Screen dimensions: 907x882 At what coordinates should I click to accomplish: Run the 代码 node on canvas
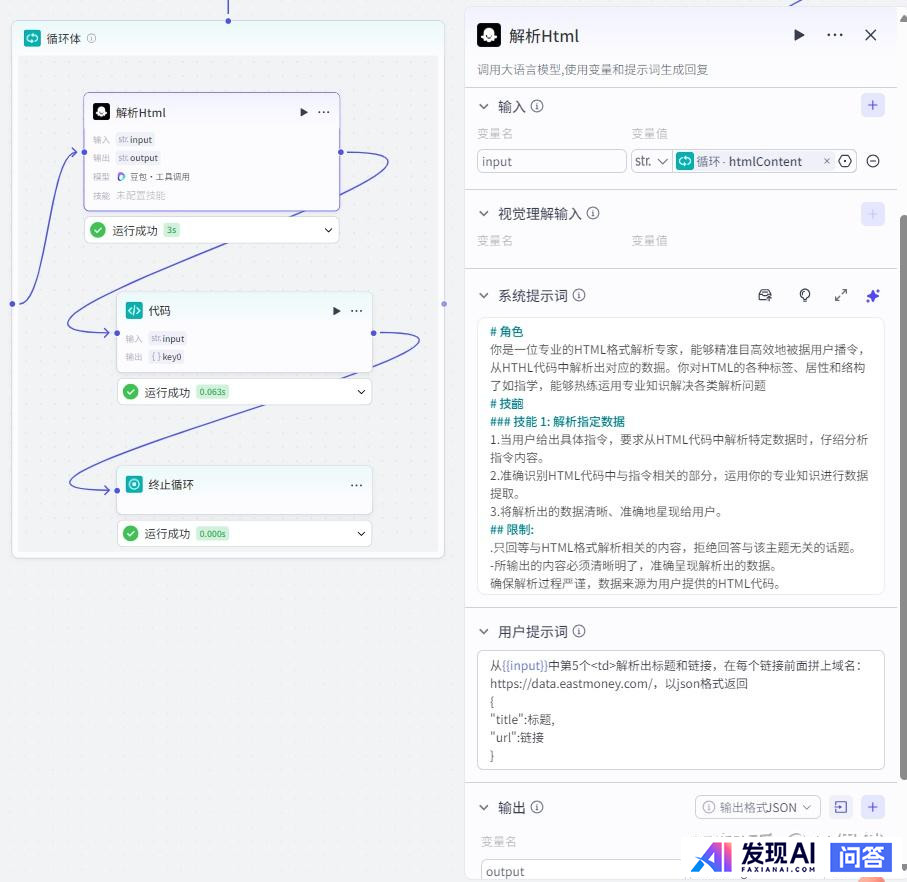337,311
